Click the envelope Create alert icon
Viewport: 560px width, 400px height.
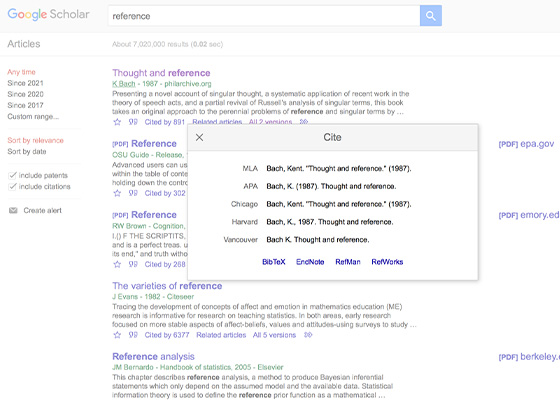pyautogui.click(x=13, y=210)
